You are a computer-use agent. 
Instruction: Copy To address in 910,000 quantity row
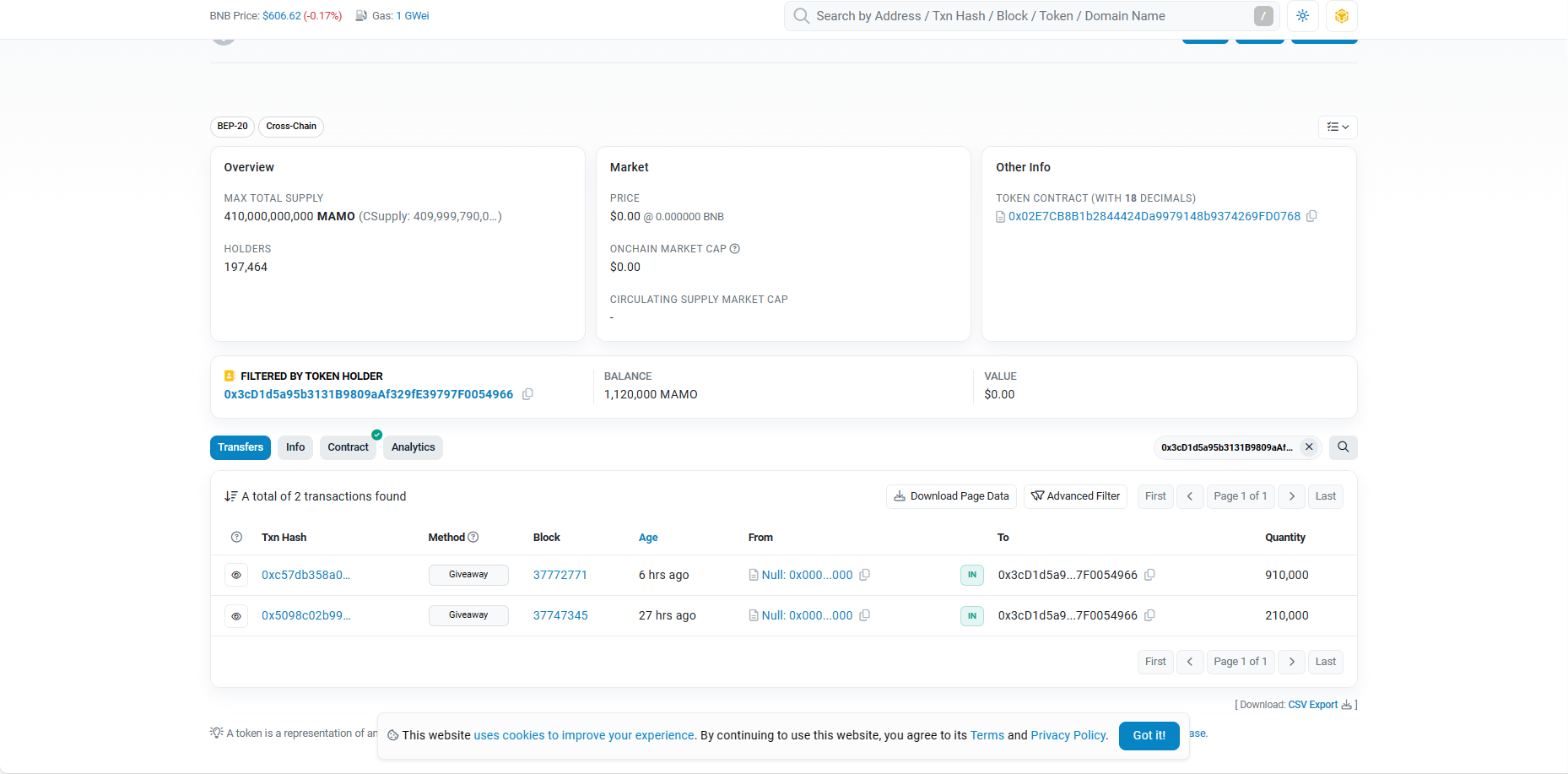click(1149, 576)
